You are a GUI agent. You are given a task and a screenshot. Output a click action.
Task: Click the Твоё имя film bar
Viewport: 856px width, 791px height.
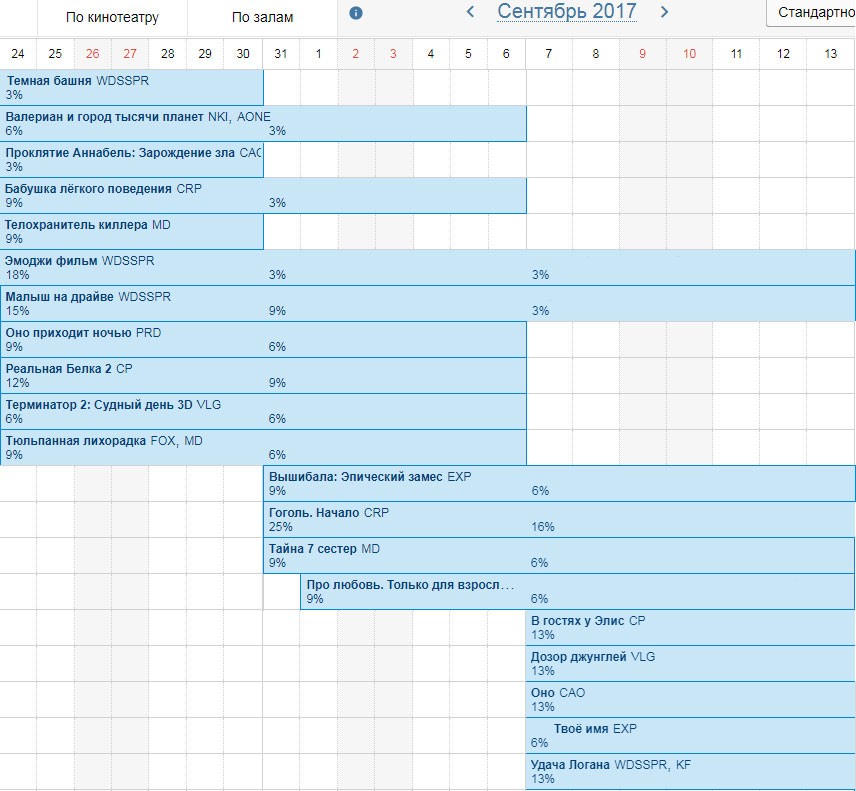pos(691,735)
